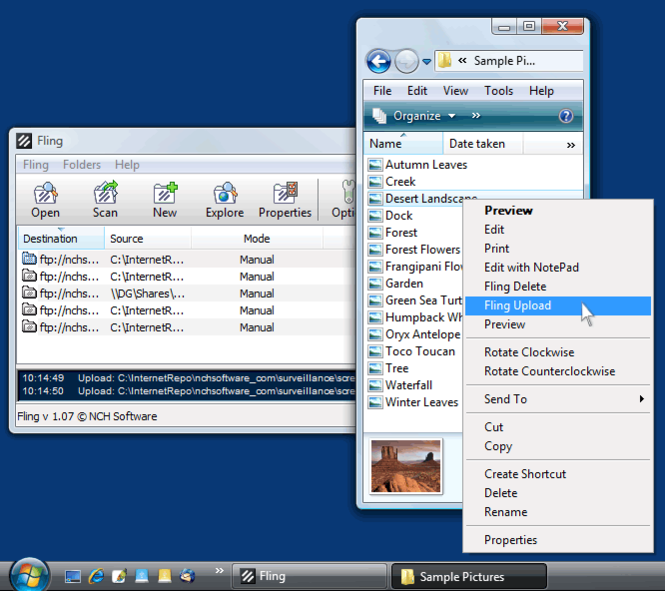The image size is (665, 591).
Task: Choose Rotate Counterclockwise
Action: [558, 371]
